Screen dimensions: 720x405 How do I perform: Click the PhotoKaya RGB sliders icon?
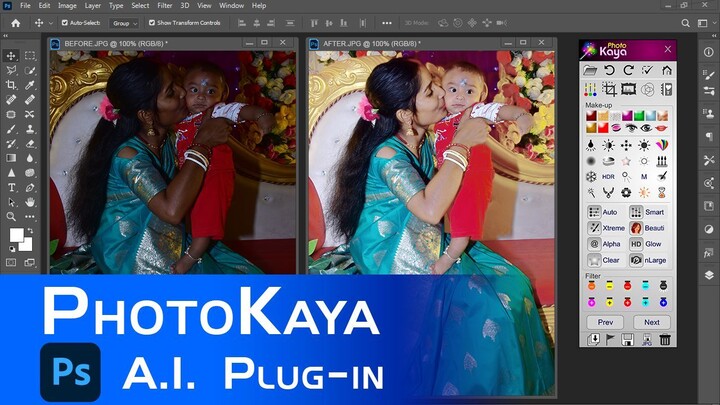tap(590, 89)
